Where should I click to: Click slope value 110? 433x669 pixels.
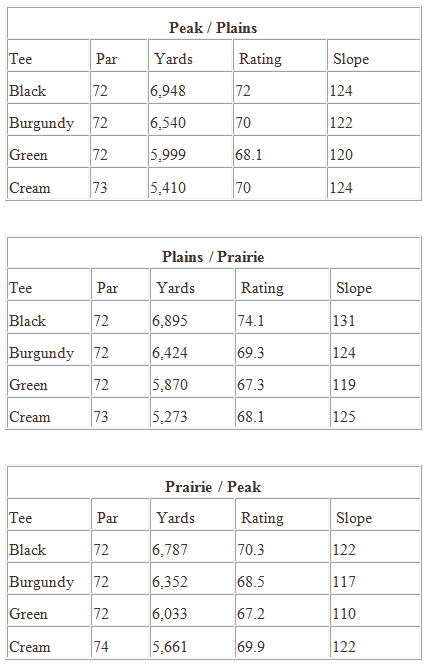pos(344,614)
